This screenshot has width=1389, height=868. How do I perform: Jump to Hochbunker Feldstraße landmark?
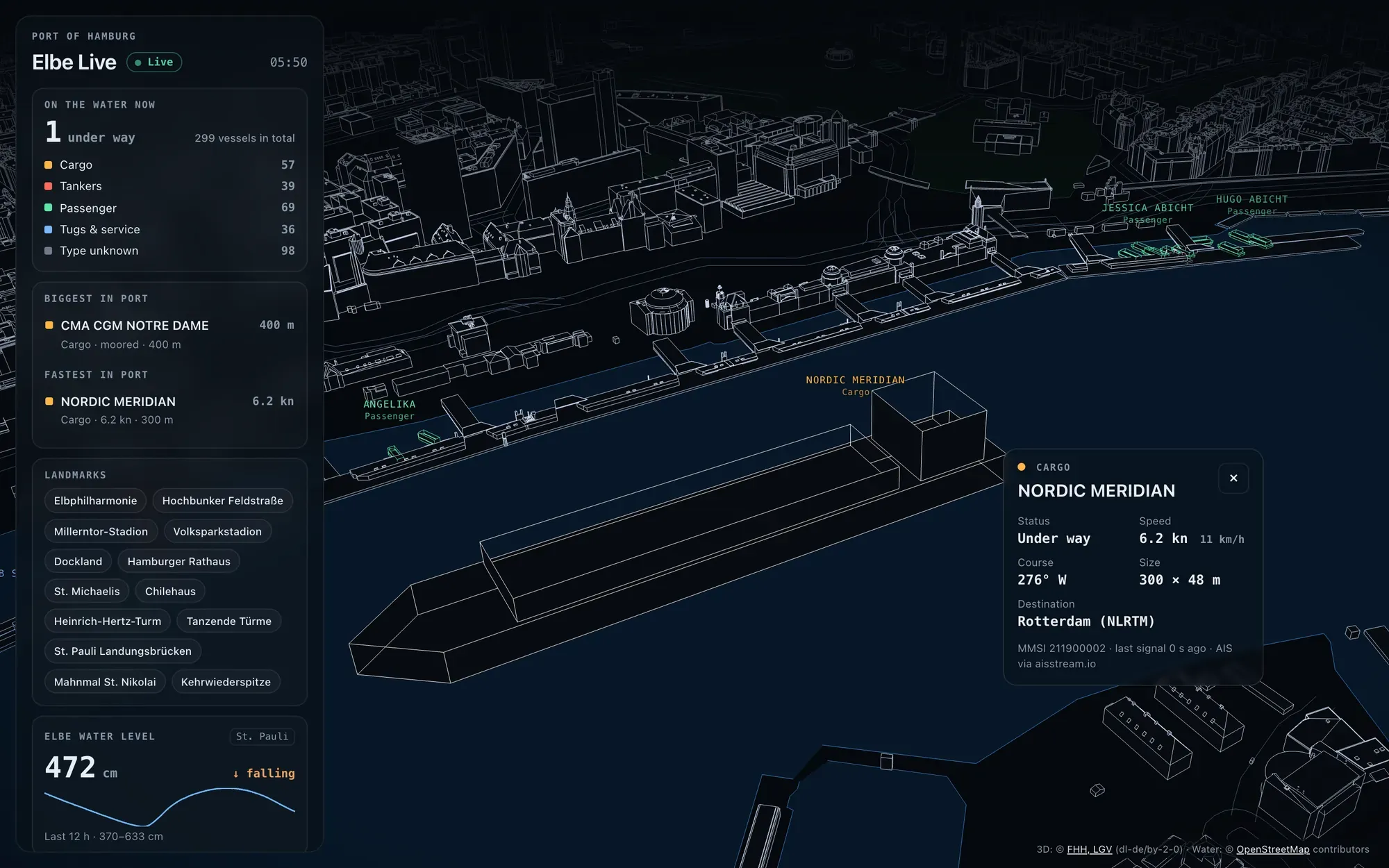(222, 501)
